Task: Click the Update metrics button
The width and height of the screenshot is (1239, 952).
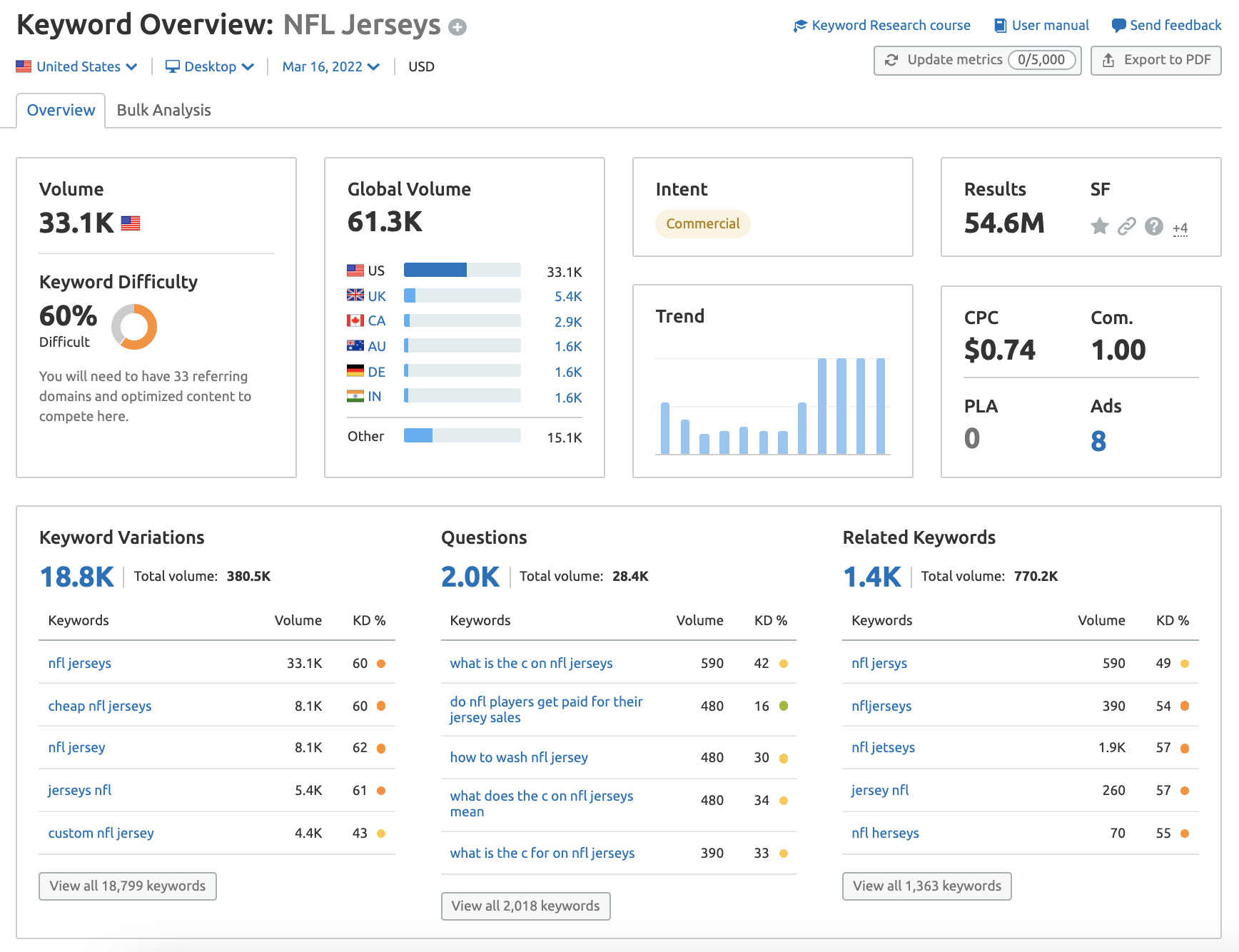Action: (976, 60)
